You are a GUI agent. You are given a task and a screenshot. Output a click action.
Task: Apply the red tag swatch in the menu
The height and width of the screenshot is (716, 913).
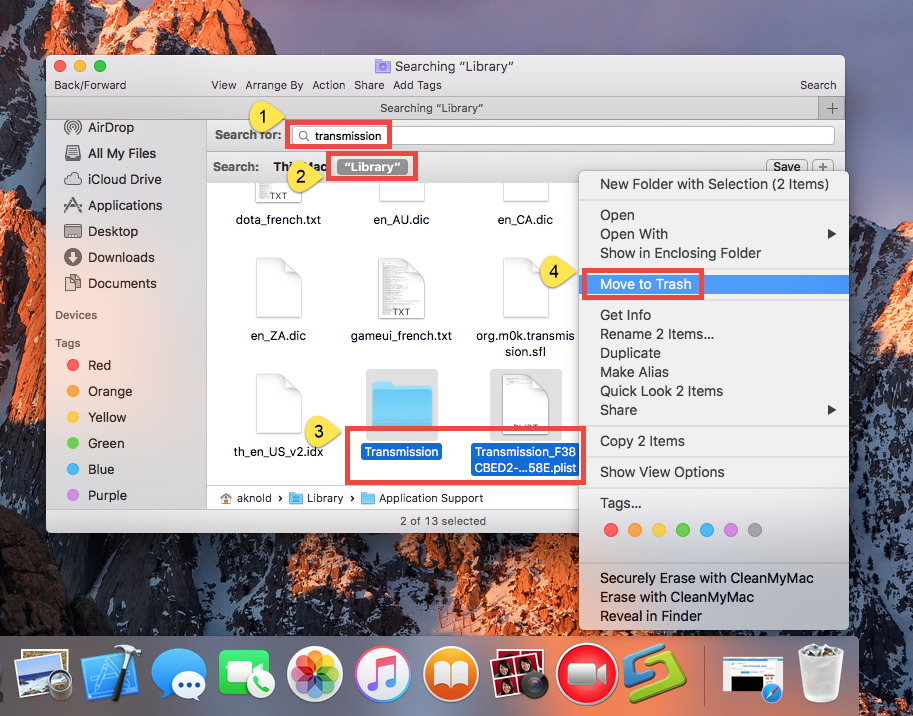coord(610,530)
